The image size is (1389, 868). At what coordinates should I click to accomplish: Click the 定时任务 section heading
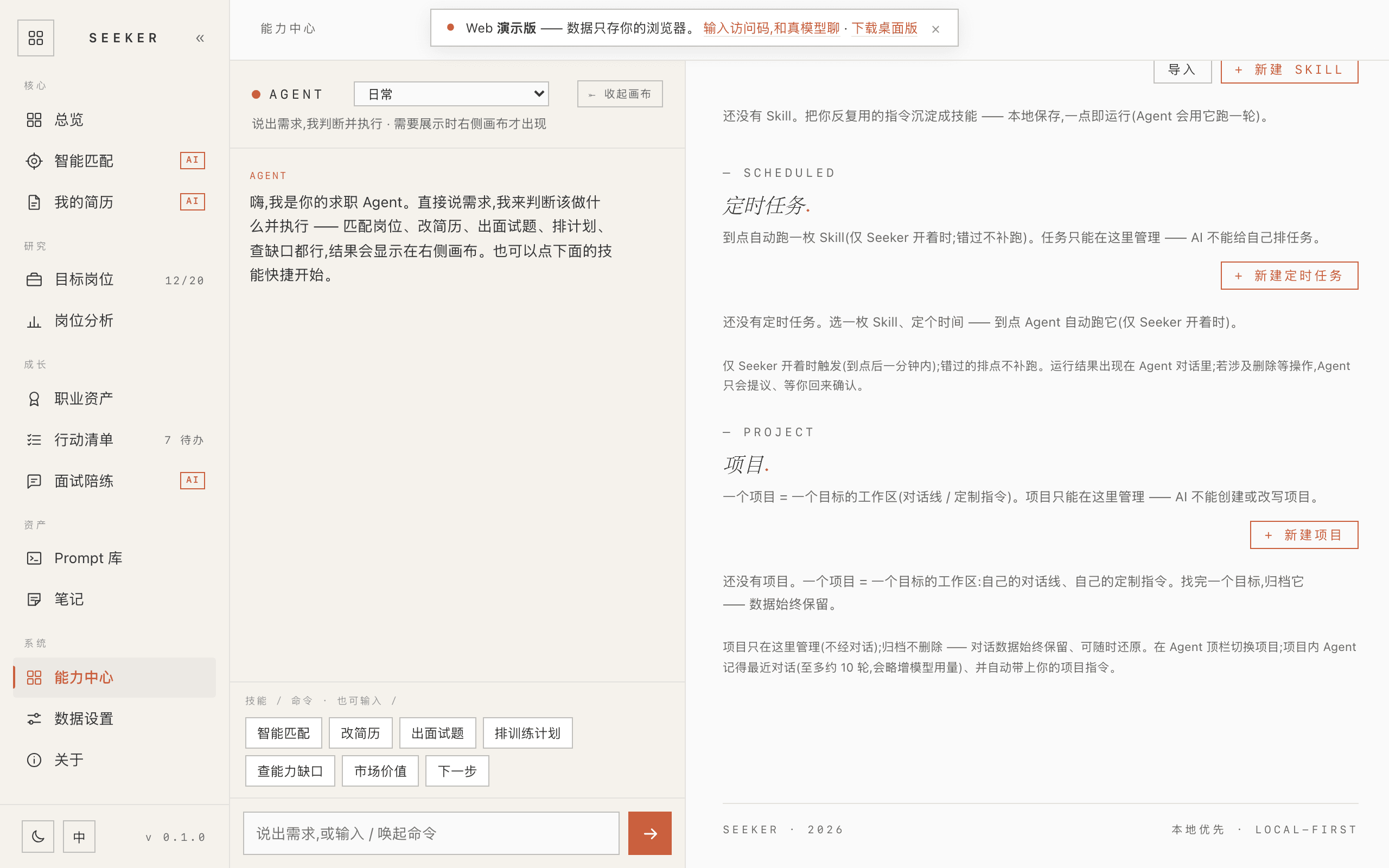pos(766,206)
